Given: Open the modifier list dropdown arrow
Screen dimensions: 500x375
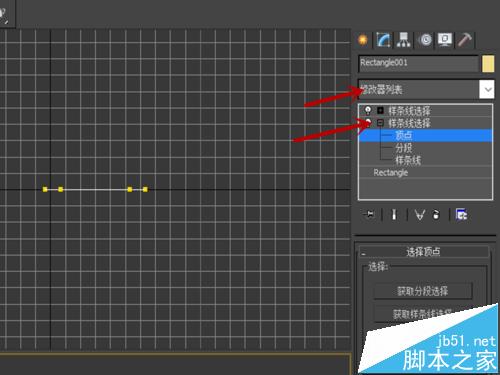Looking at the screenshot, I should click(487, 89).
